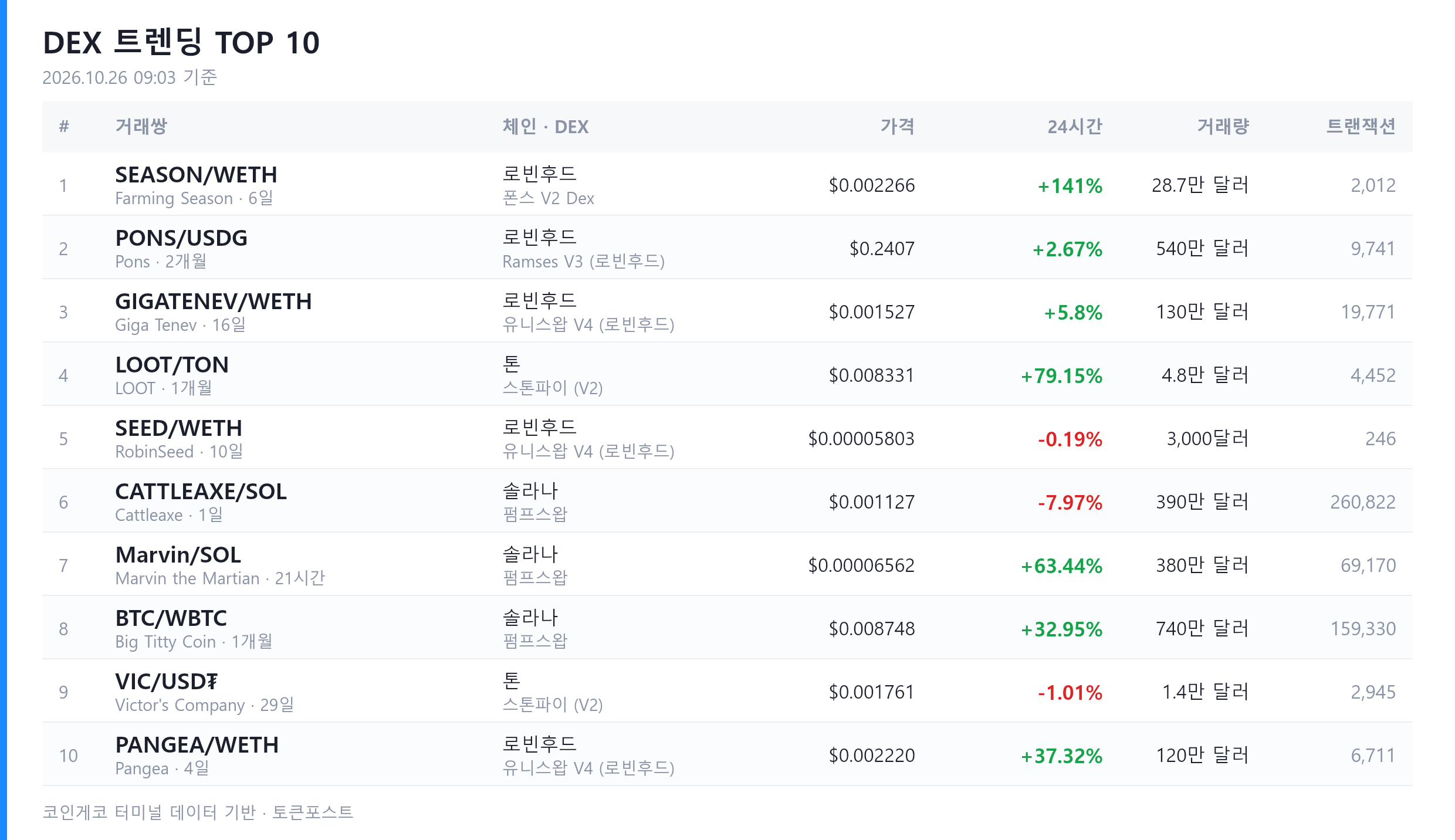1455x840 pixels.
Task: Click the 2026.10.26 09:03 기준 timestamp
Action: point(130,77)
